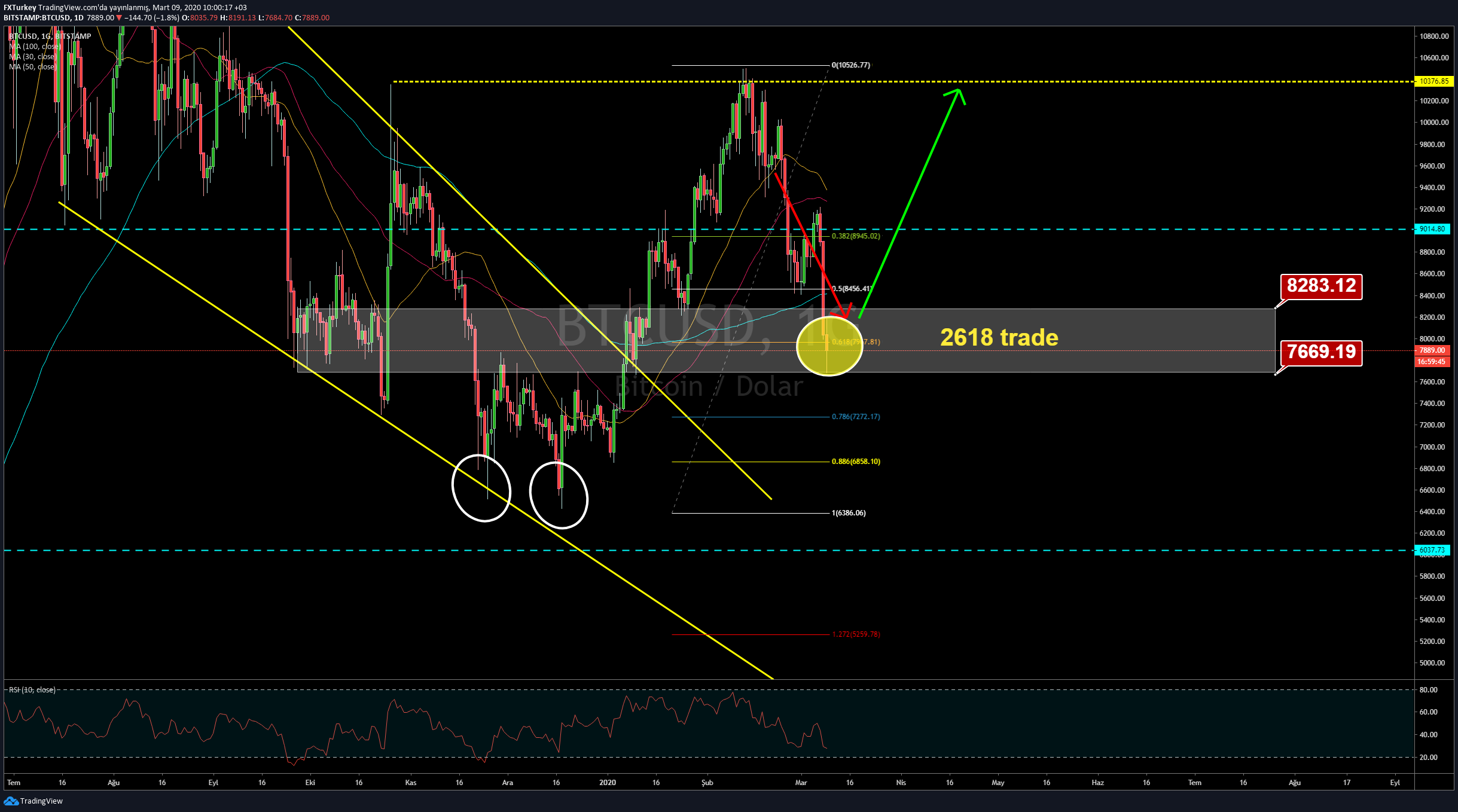Select the cyan 6037.73 price axis label
This screenshot has height=812, width=1458.
coord(1432,550)
